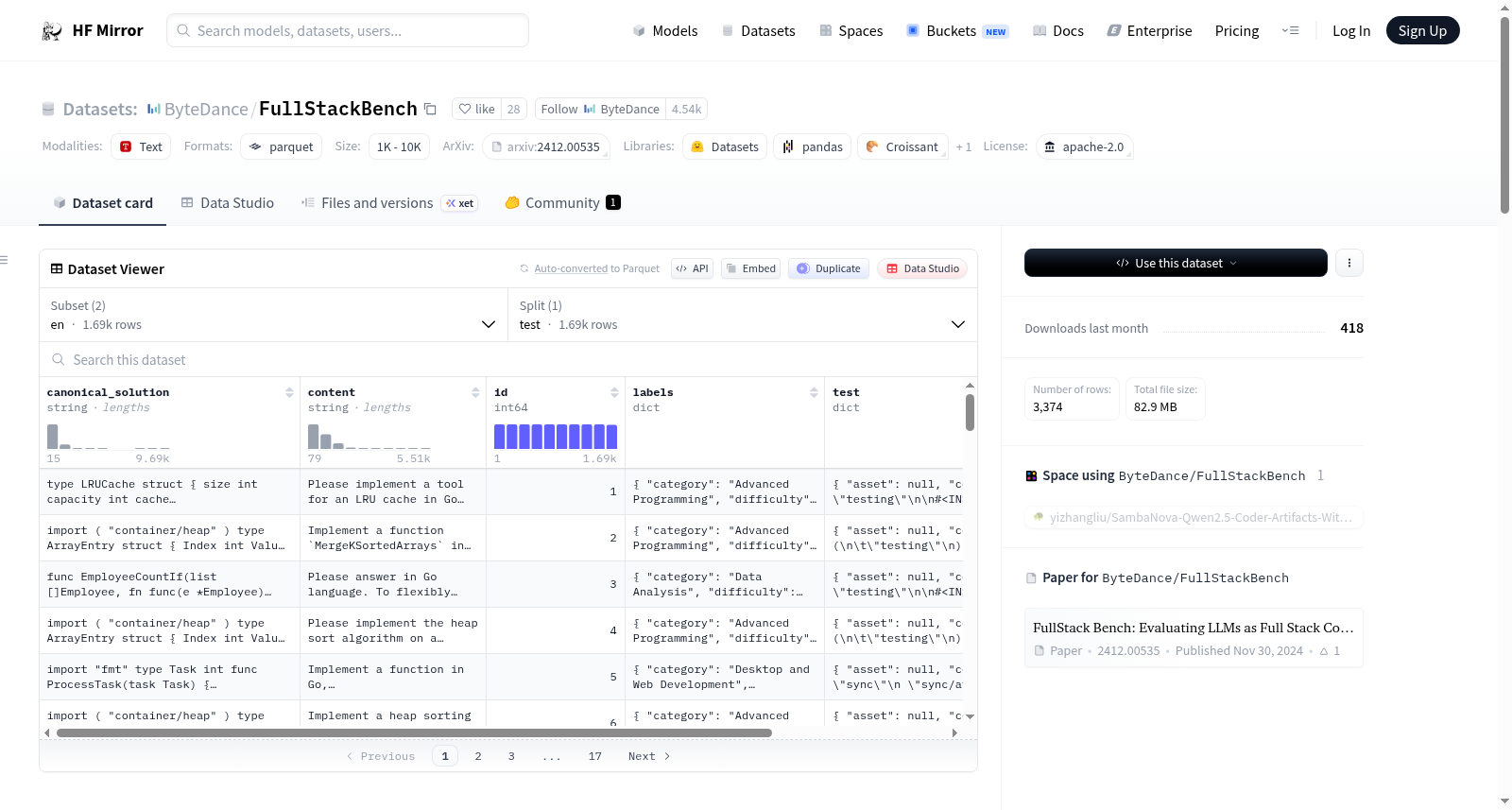Open Pricing page link

tap(1237, 31)
